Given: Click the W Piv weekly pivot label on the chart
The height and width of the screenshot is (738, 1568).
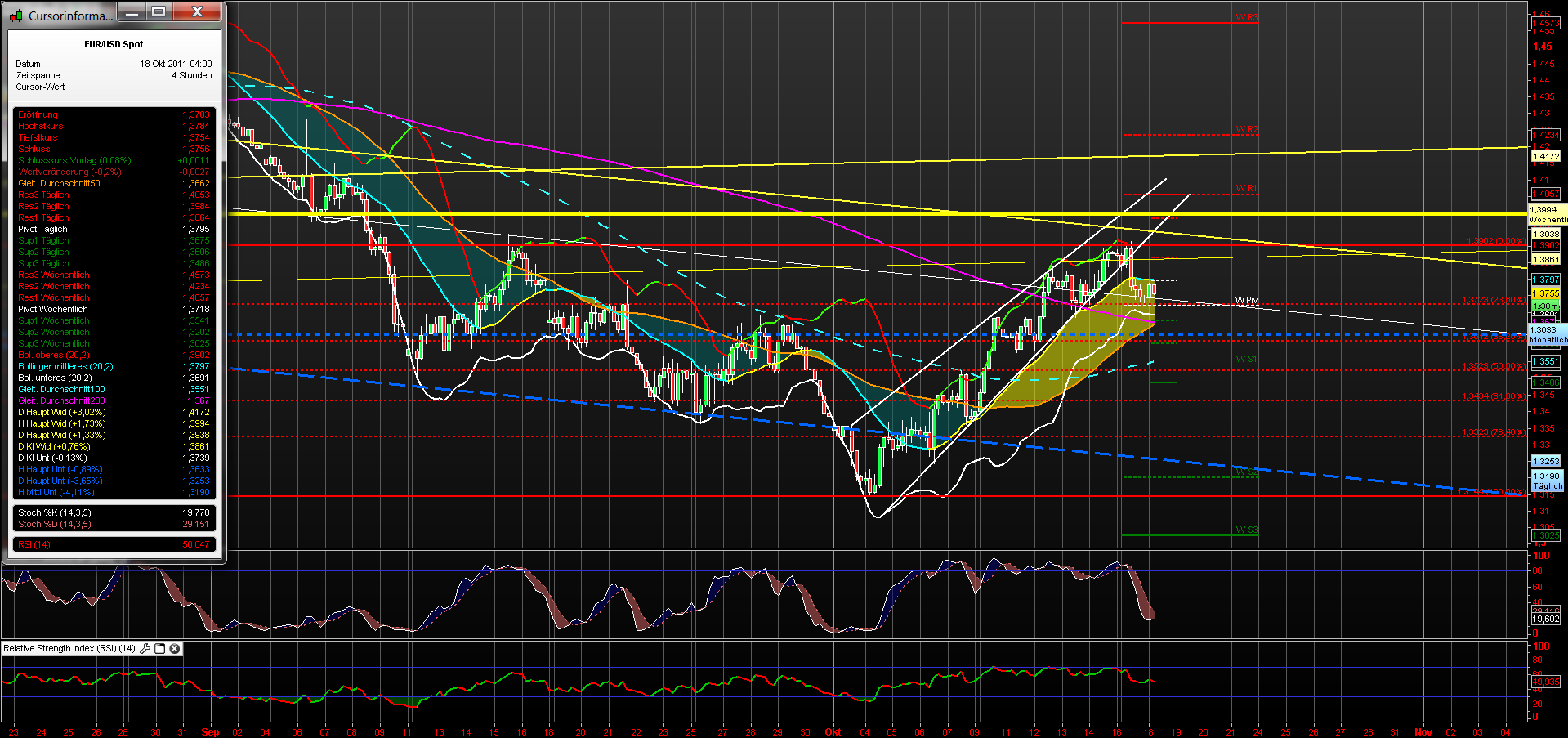Looking at the screenshot, I should pyautogui.click(x=1246, y=301).
